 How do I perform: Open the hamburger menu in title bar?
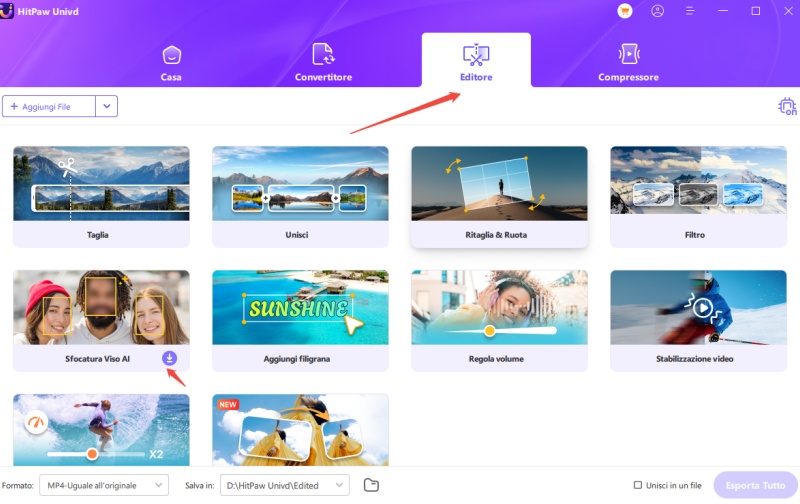(x=689, y=11)
